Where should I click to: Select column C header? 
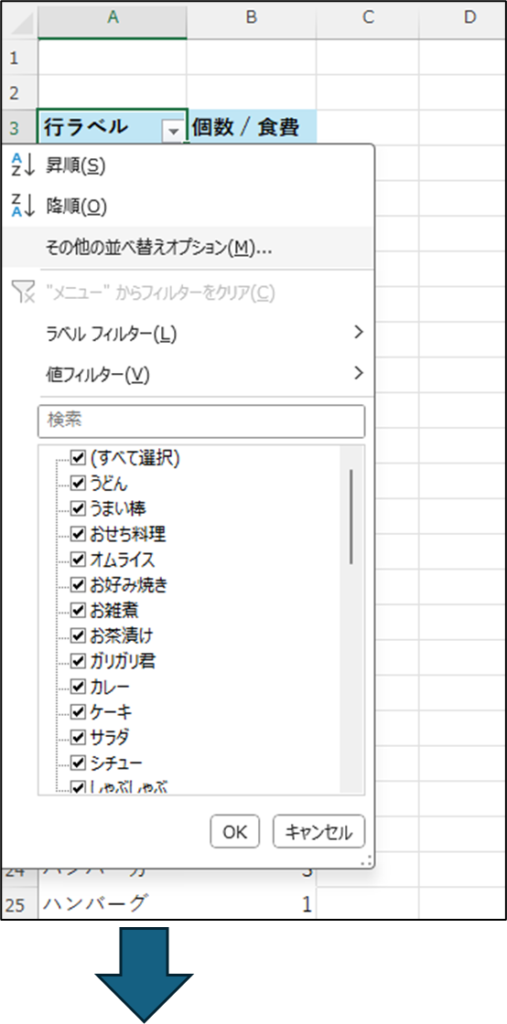(368, 18)
